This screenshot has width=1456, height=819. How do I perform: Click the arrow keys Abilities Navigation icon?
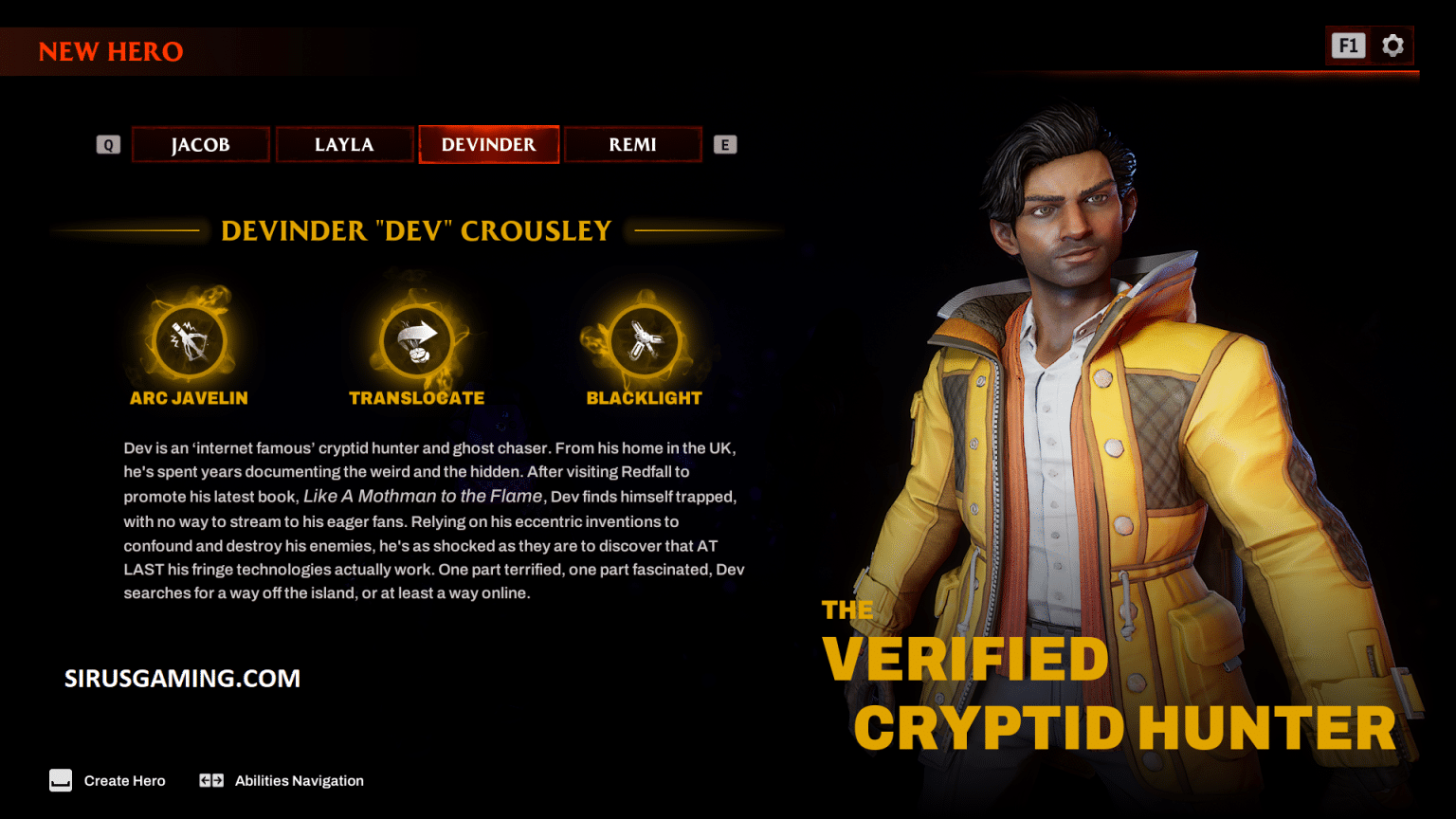(x=211, y=781)
